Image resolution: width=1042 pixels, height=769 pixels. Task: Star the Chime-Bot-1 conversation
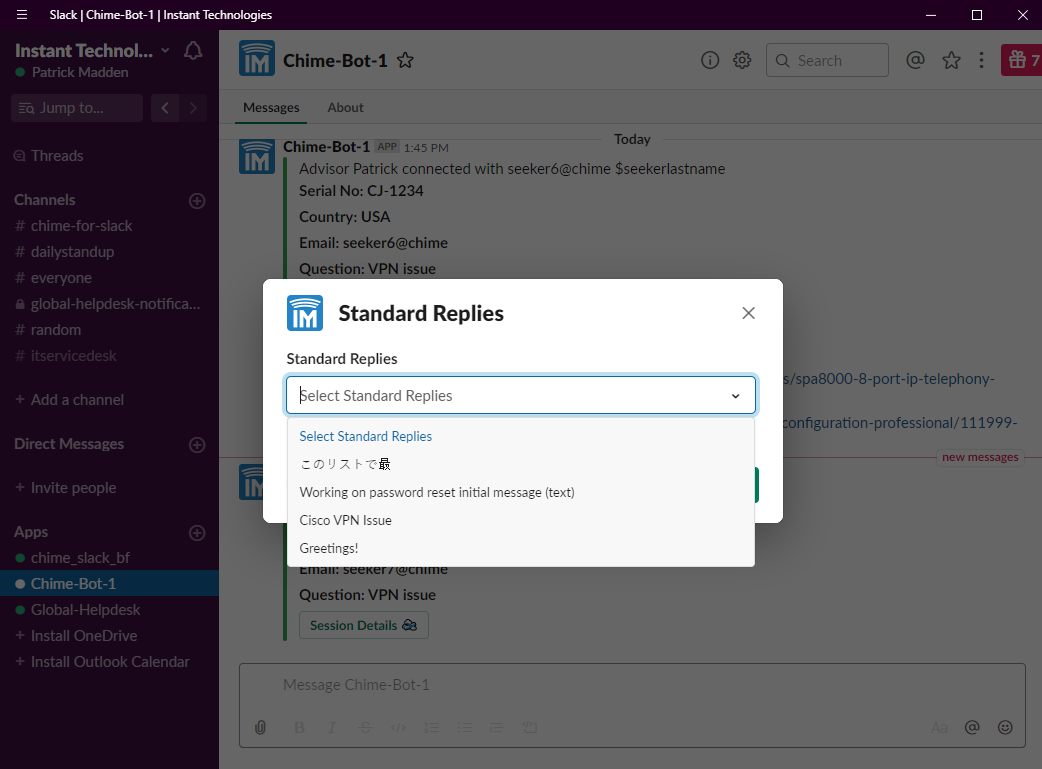pos(405,60)
